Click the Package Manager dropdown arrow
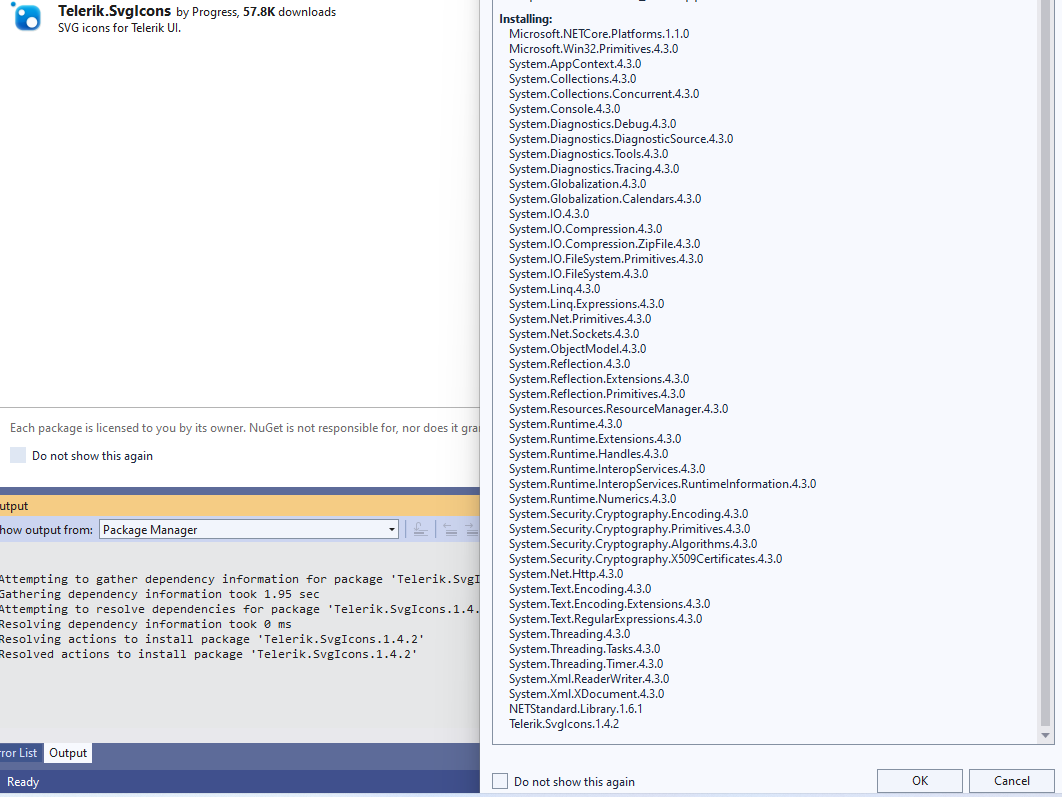This screenshot has width=1062, height=797. 393,530
